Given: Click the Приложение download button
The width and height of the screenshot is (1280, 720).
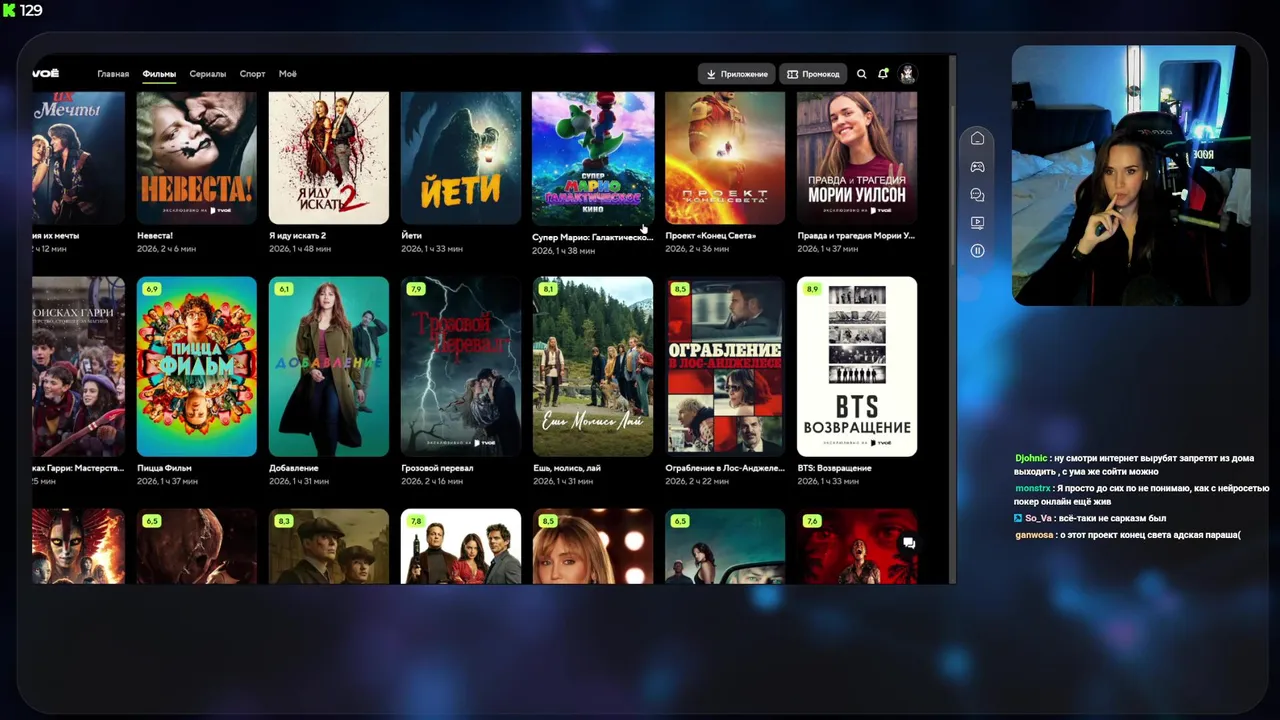Looking at the screenshot, I should 737,74.
